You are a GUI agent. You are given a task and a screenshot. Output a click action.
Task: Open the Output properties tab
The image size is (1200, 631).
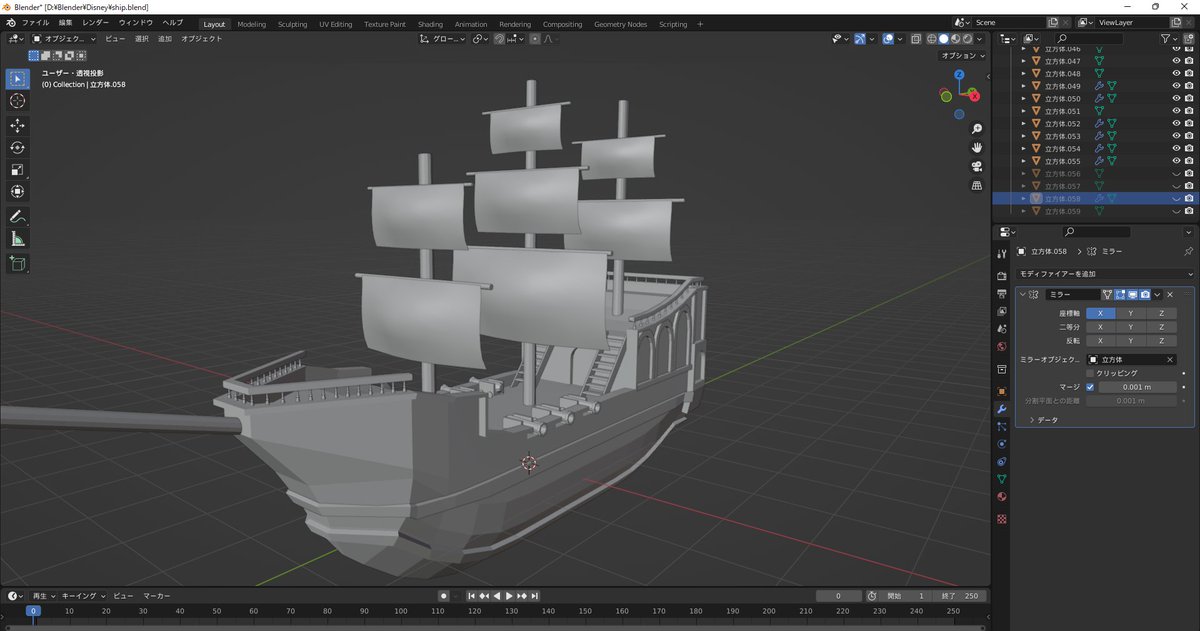coord(1001,293)
